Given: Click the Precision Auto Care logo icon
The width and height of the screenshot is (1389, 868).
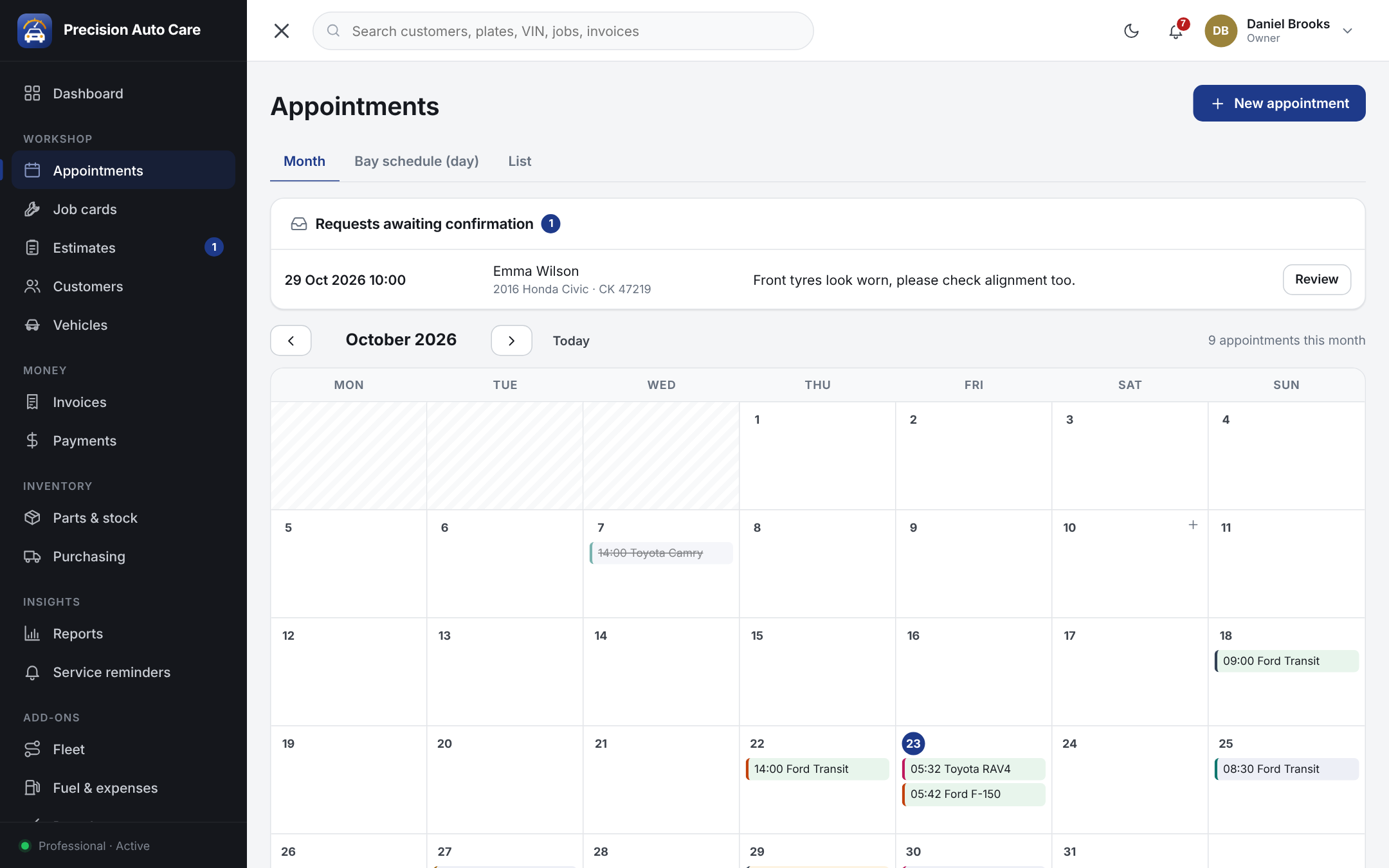Looking at the screenshot, I should pyautogui.click(x=35, y=30).
